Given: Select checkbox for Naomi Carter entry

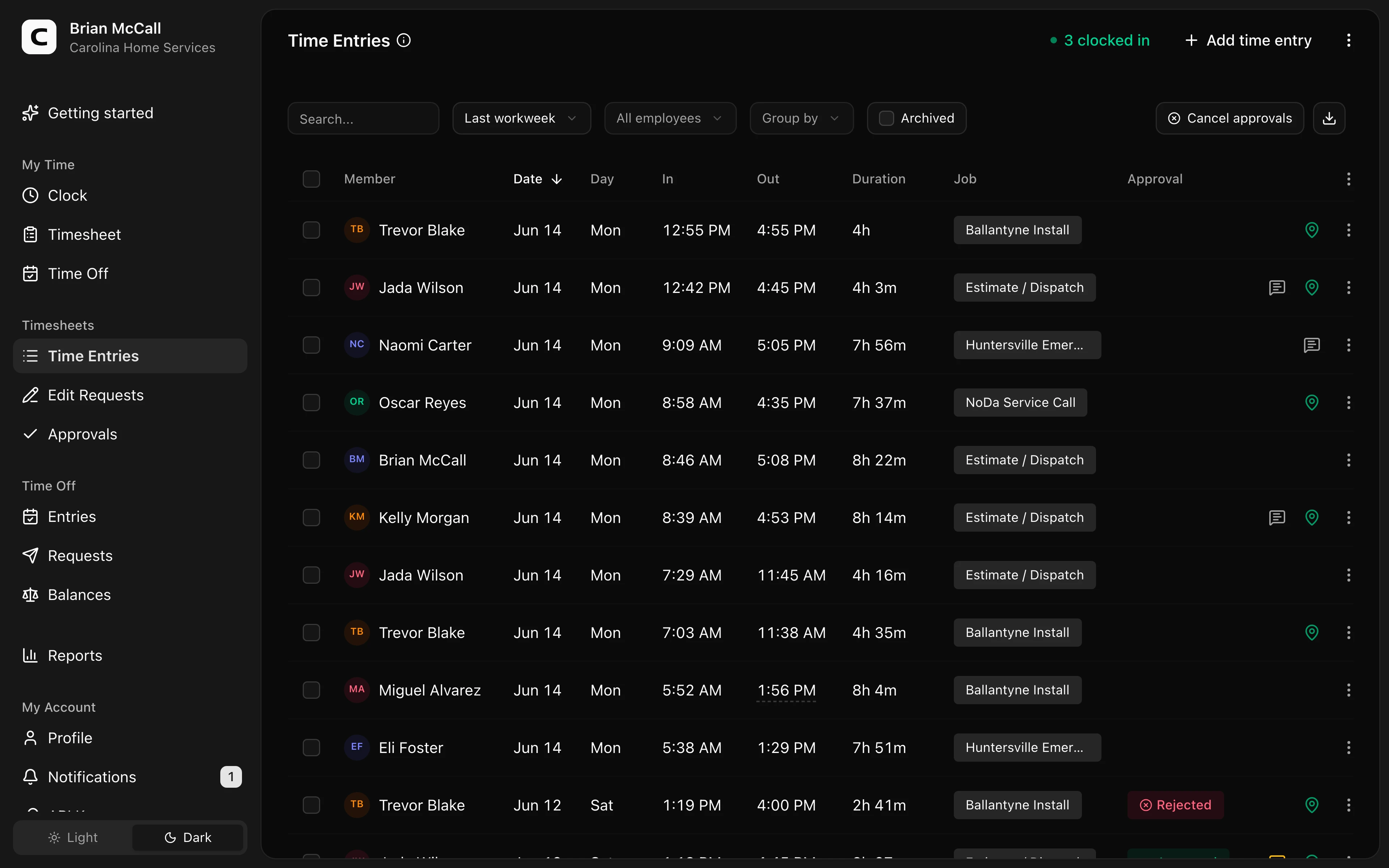Looking at the screenshot, I should [x=311, y=345].
